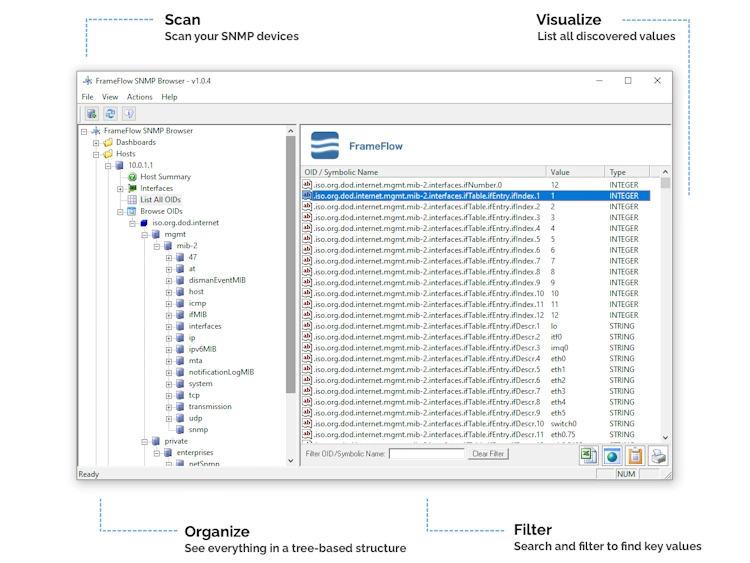The image size is (750, 563).
Task: Click the iso.org.dod.internet node icon
Action: coord(144,223)
